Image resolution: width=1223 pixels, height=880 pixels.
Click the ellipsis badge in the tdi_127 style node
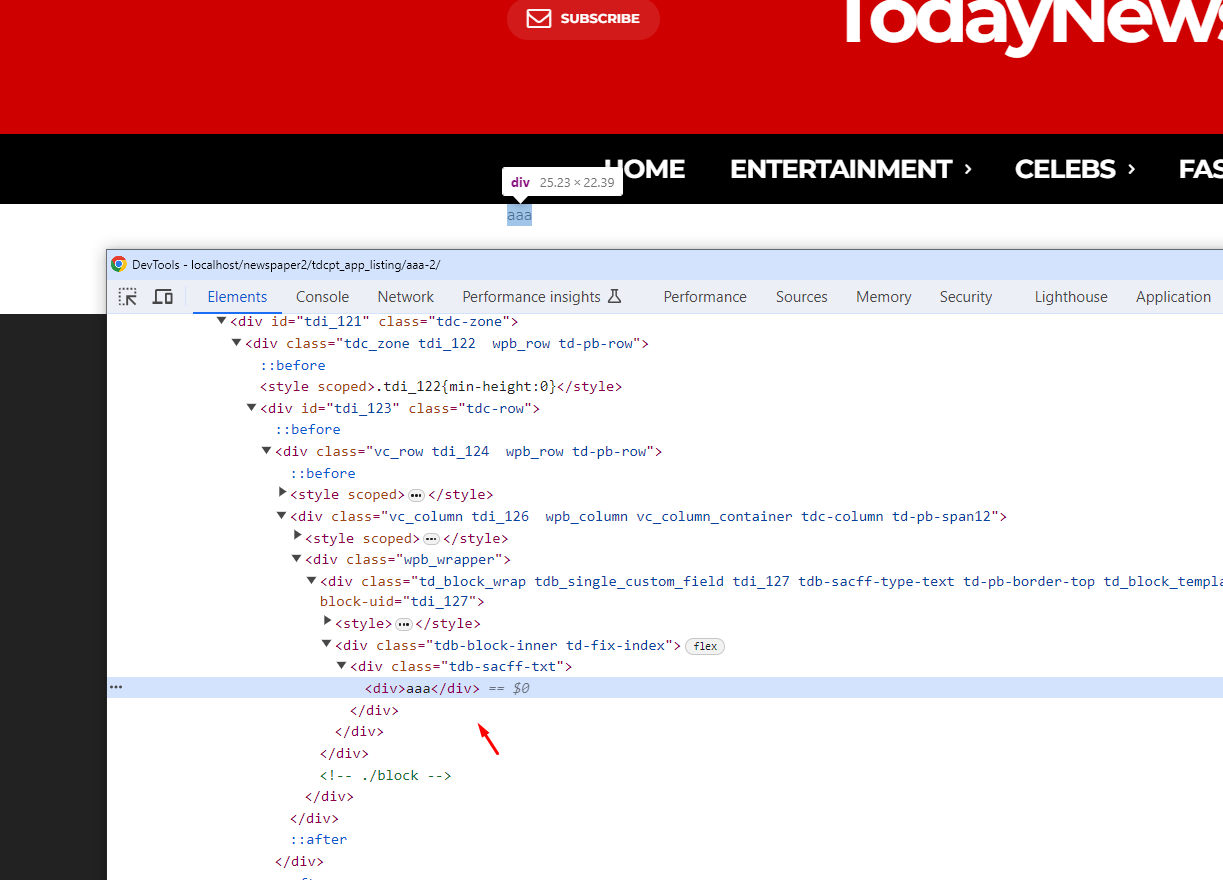tap(403, 624)
